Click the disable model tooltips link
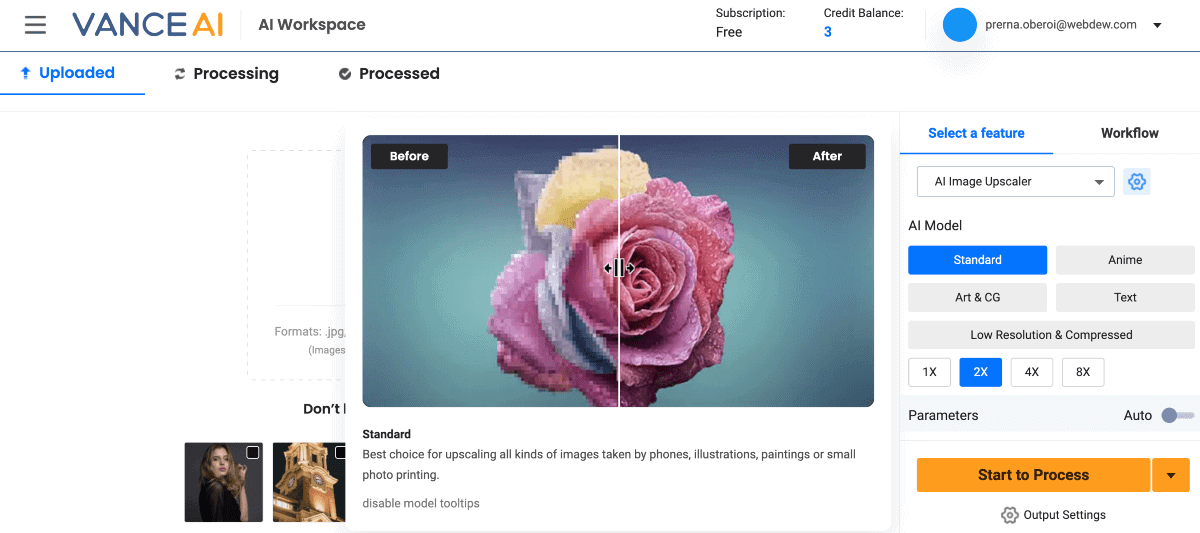Screen dimensions: 1200x533 tap(421, 503)
